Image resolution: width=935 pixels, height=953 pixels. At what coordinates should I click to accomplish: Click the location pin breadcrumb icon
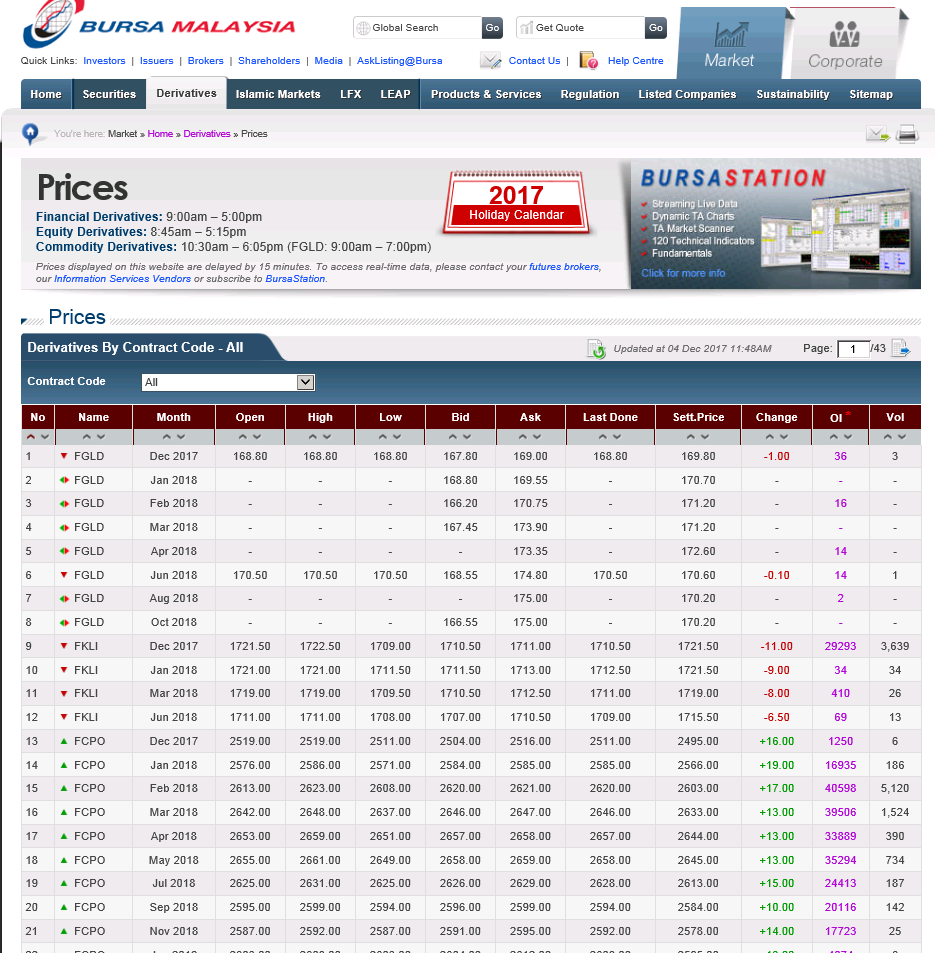click(30, 132)
